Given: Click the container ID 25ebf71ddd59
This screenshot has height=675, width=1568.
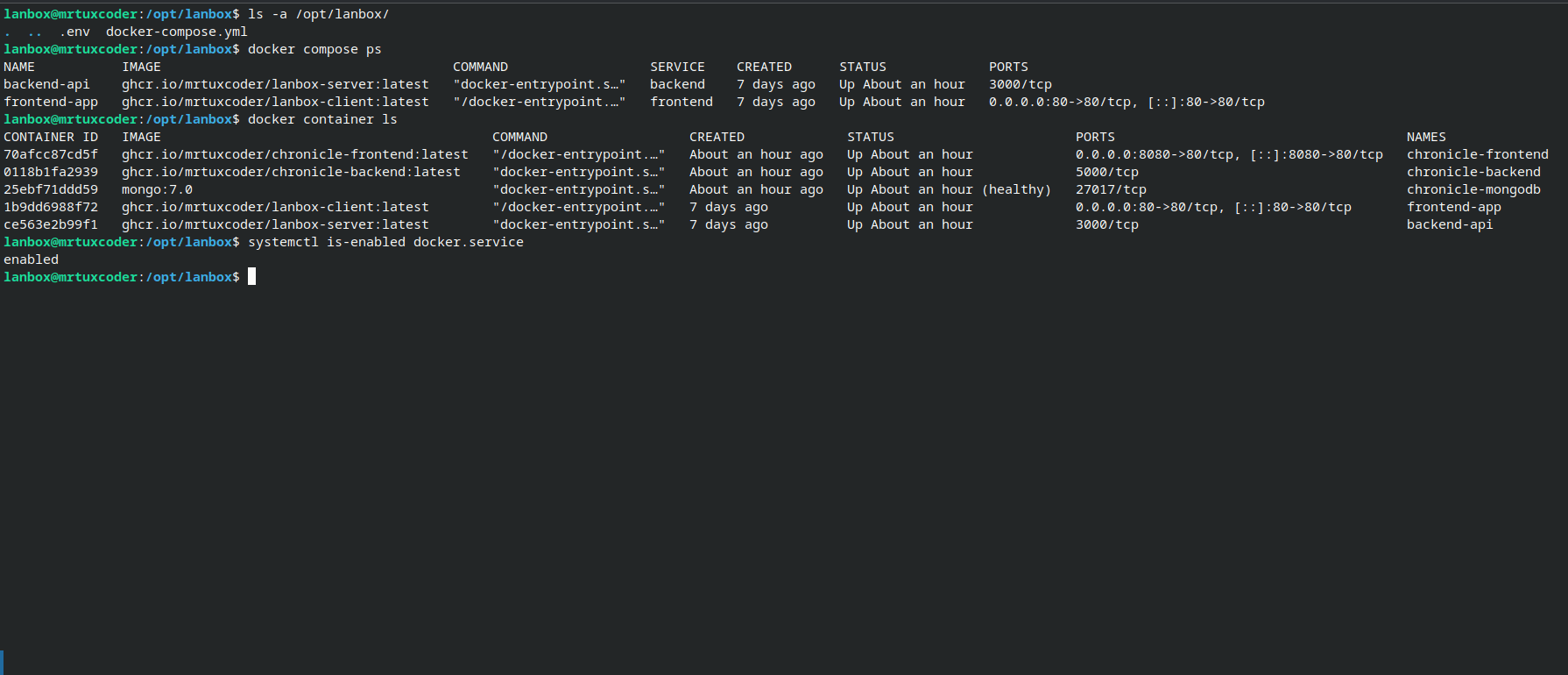Looking at the screenshot, I should [x=51, y=189].
